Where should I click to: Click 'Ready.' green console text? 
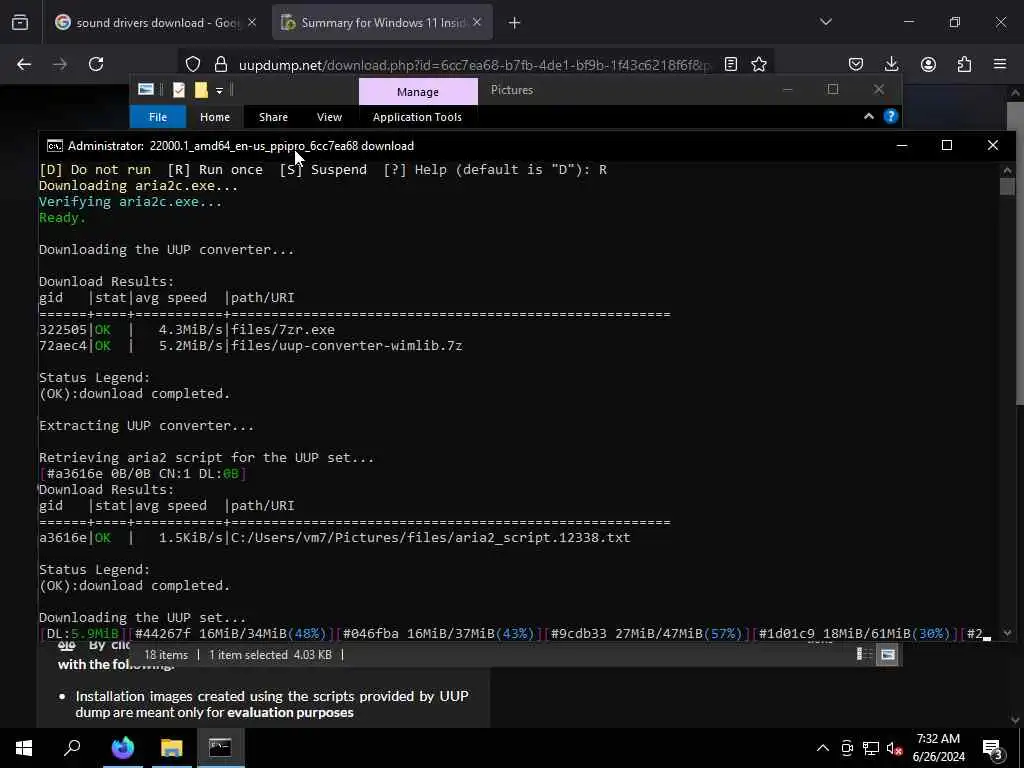coord(63,217)
